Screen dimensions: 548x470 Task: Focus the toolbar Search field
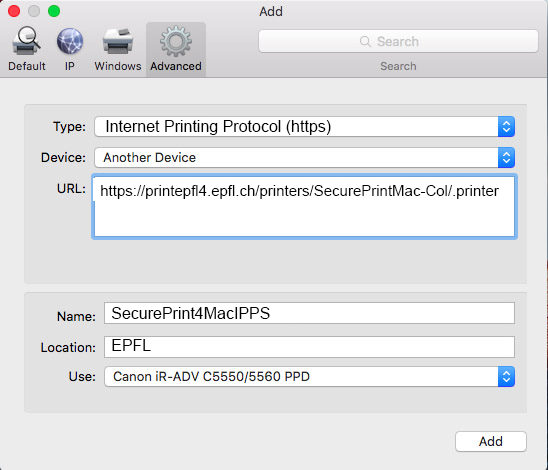click(x=398, y=41)
